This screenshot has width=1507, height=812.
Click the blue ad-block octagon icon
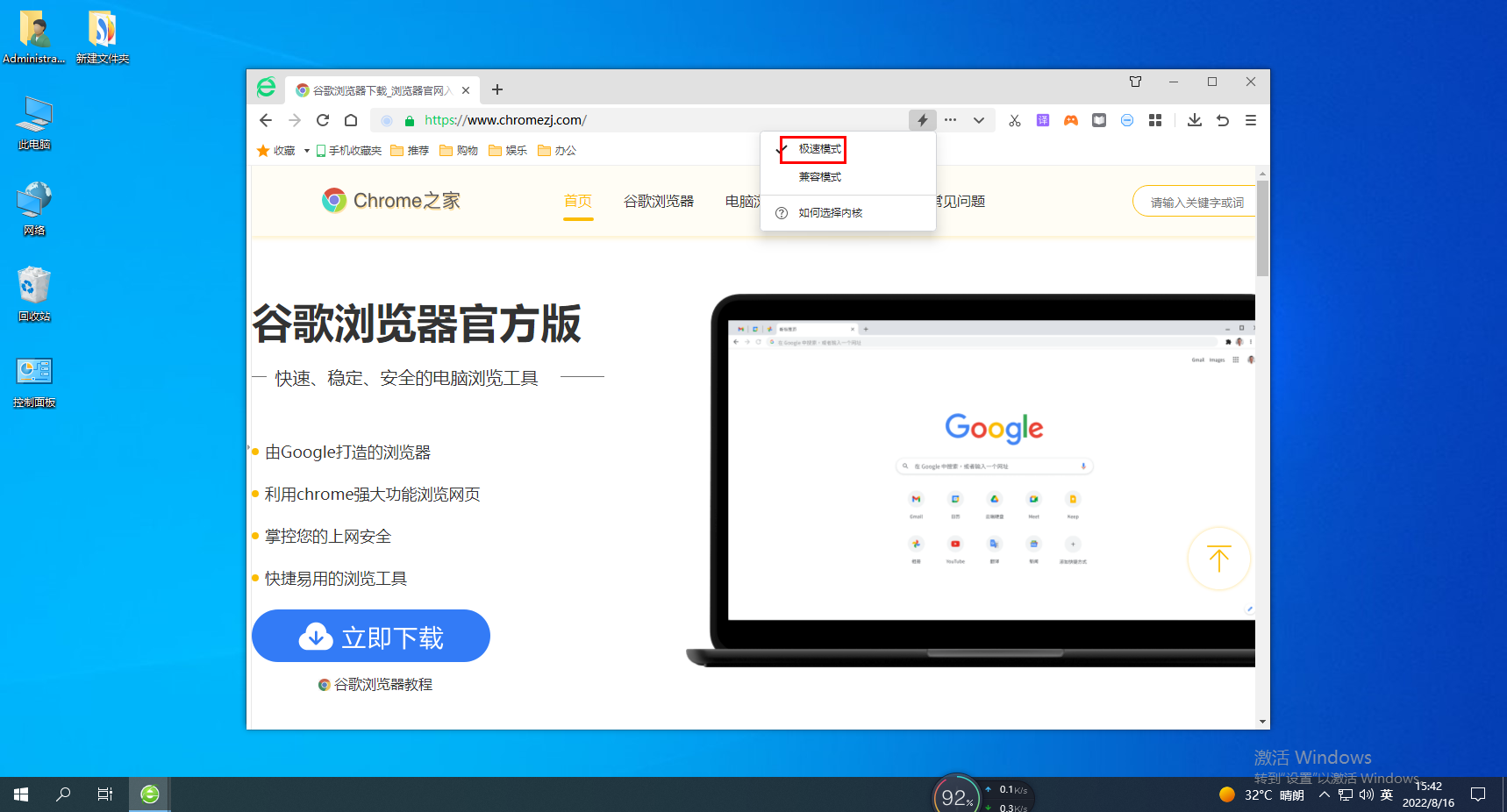click(x=1127, y=120)
